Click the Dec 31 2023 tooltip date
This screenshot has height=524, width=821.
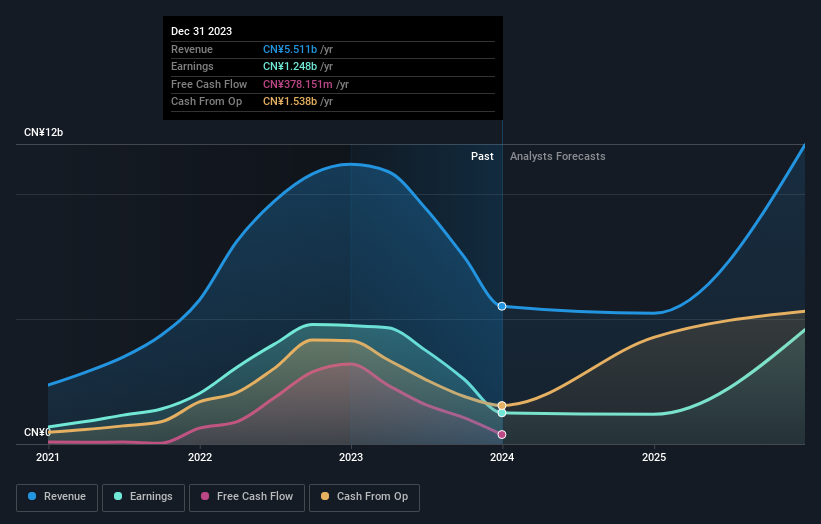202,31
